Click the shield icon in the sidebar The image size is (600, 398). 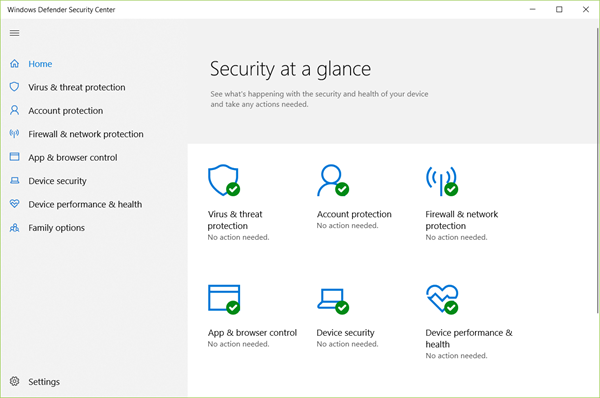click(x=15, y=87)
